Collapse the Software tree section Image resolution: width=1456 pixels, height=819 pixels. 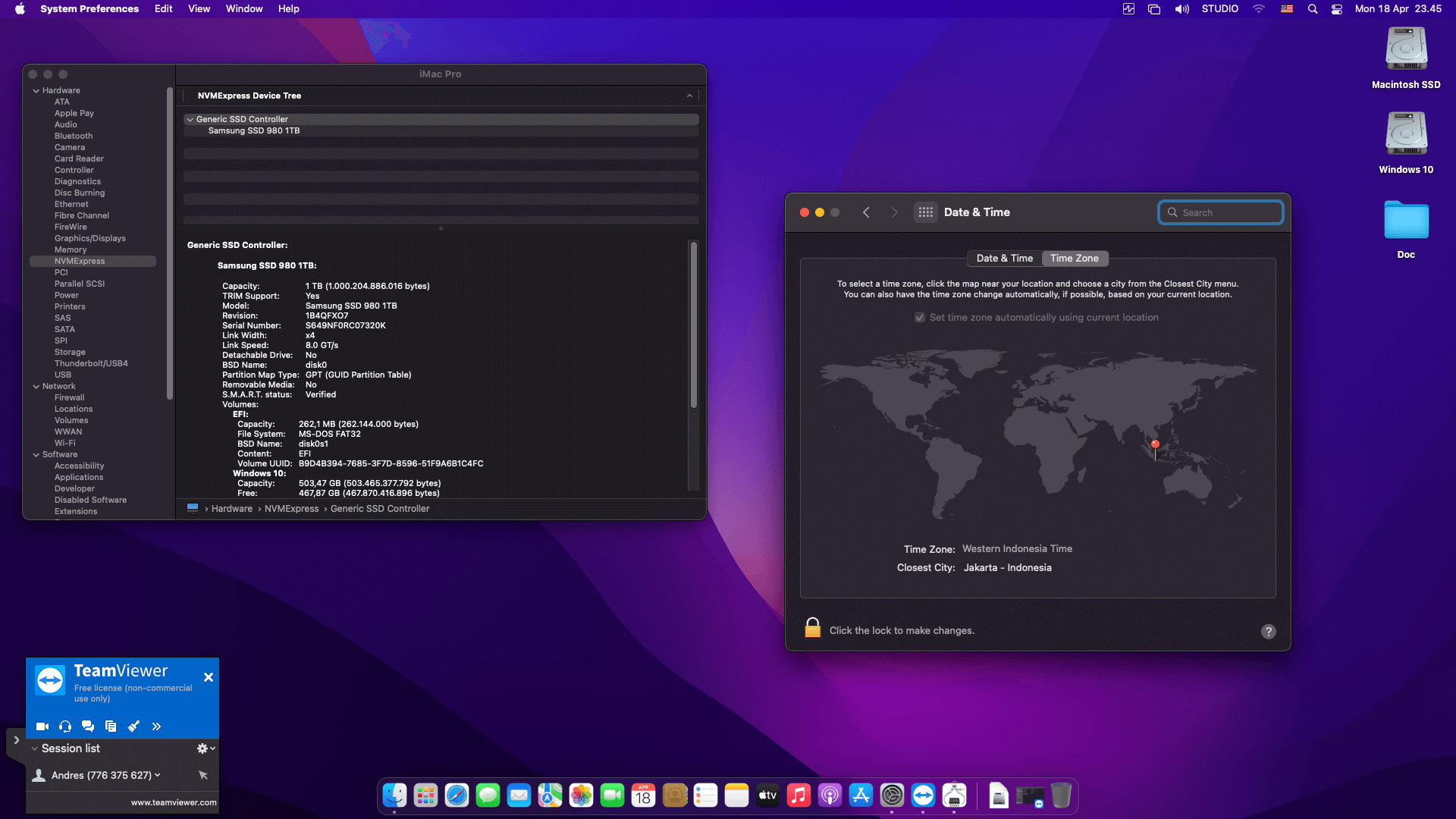coord(36,454)
